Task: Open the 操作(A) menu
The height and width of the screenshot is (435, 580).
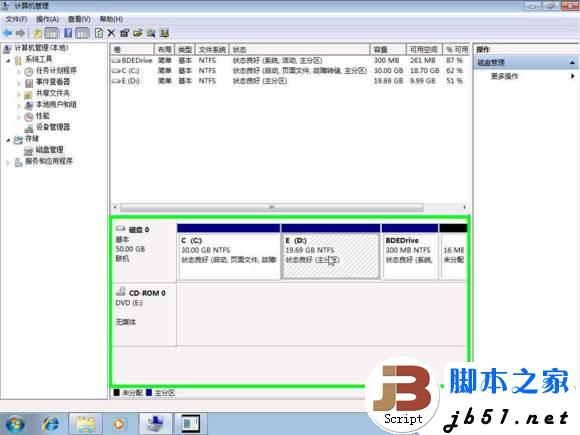Action: [47, 19]
